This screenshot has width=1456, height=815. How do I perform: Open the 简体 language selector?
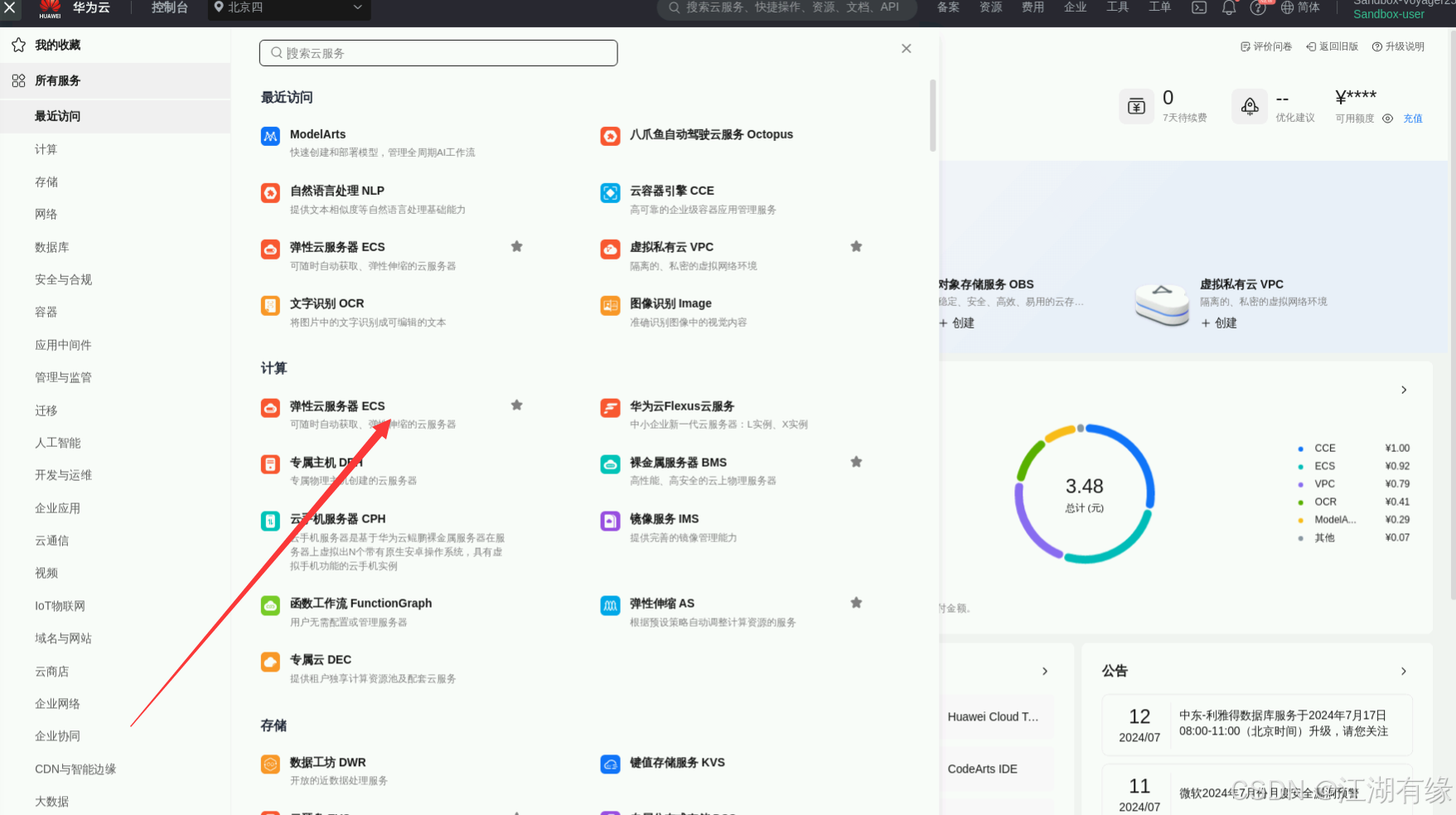coord(1300,7)
